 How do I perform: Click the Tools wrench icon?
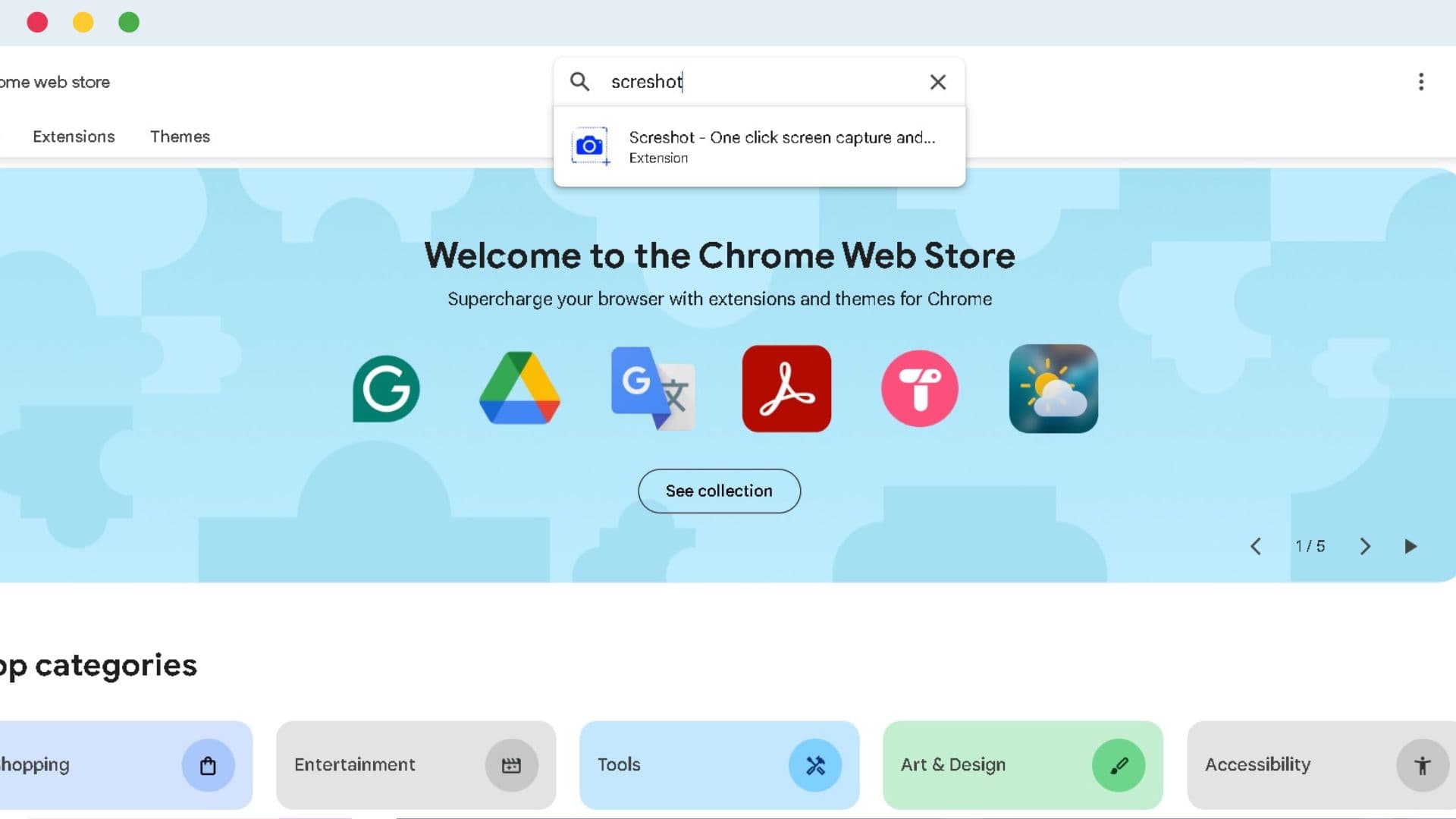[815, 766]
